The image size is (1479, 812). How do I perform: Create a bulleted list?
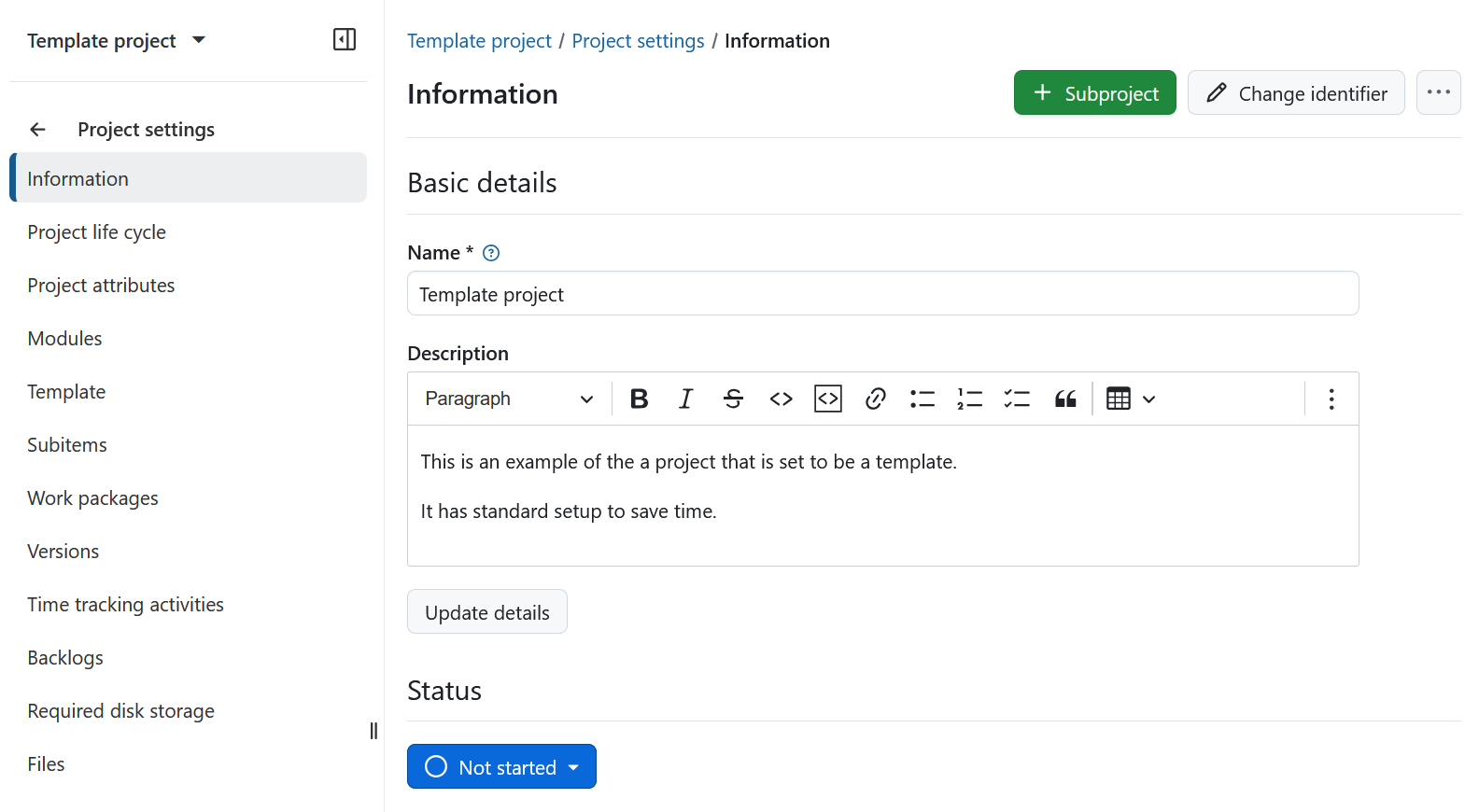[x=923, y=399]
